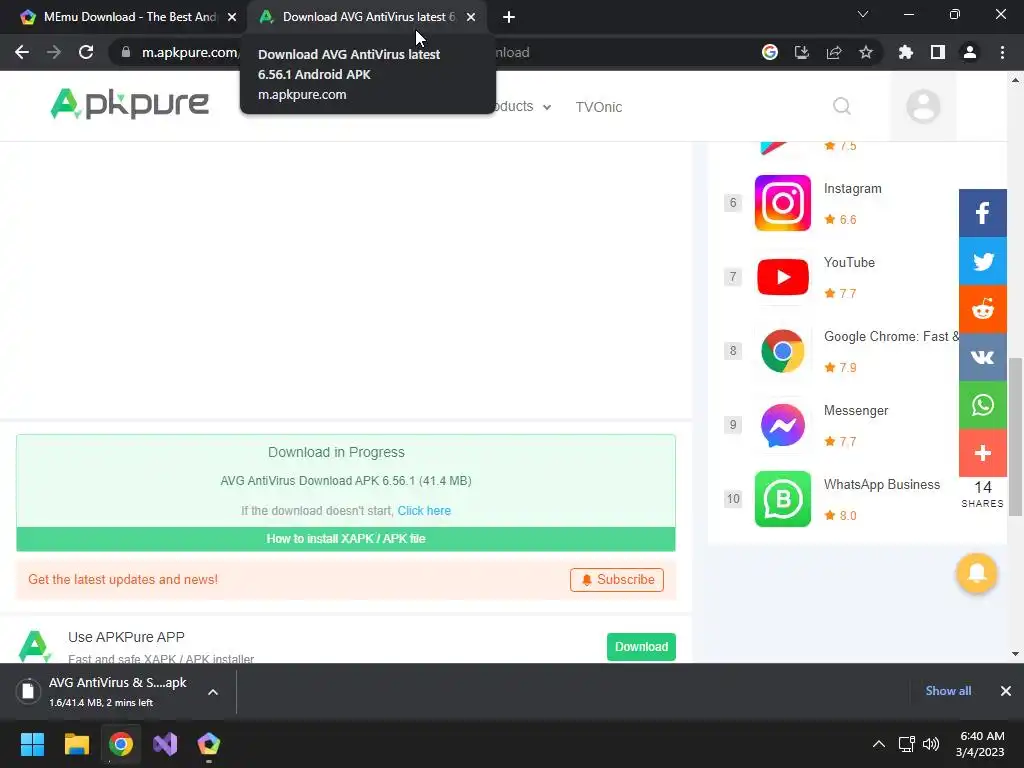This screenshot has height=768, width=1024.
Task: Open the Google Chrome app icon in list
Action: pyautogui.click(x=782, y=351)
